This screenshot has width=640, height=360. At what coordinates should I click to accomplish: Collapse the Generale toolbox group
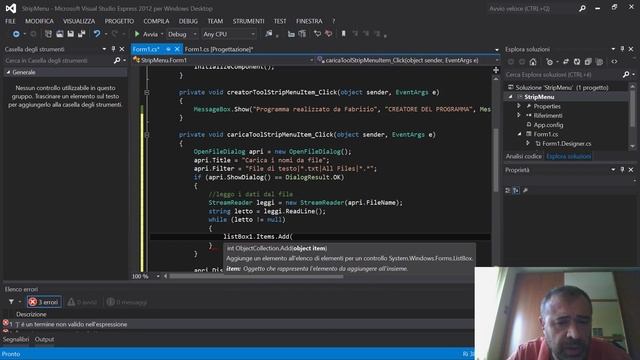click(8, 72)
